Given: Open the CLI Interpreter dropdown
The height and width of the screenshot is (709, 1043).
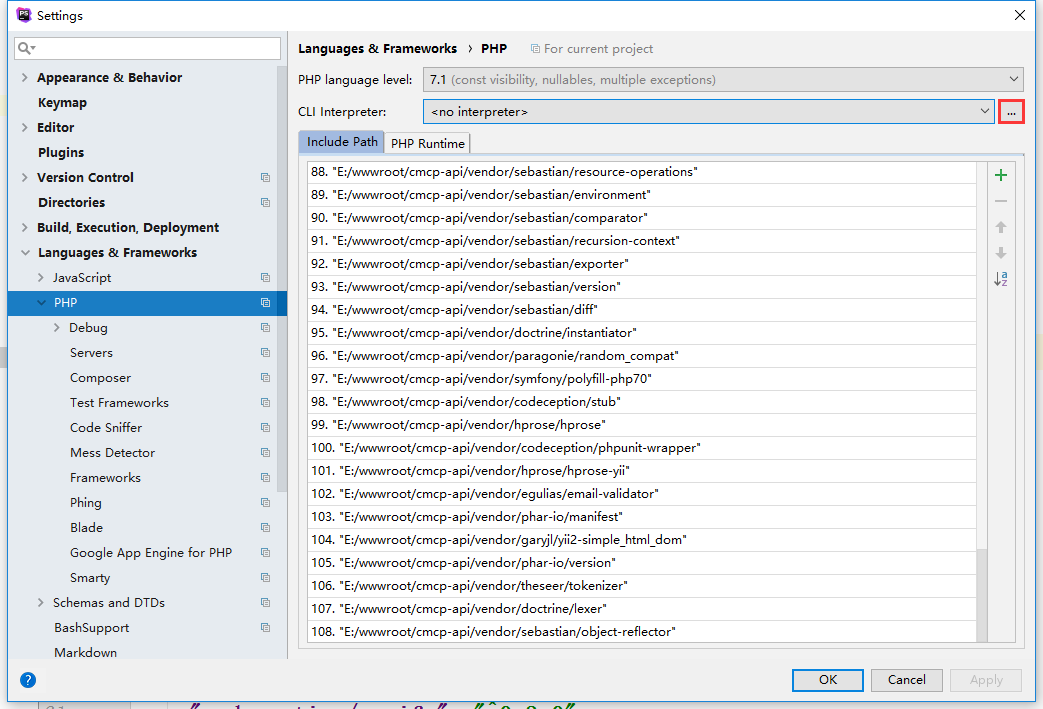Looking at the screenshot, I should [708, 112].
